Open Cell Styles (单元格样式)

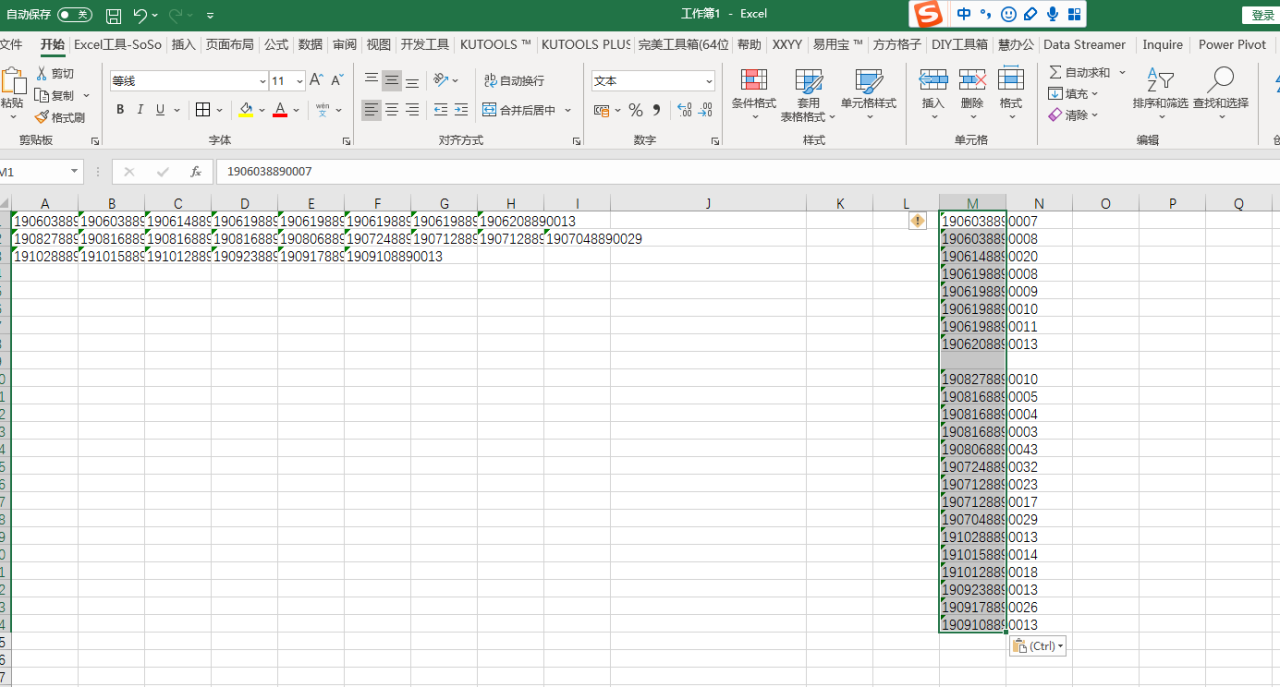click(868, 94)
